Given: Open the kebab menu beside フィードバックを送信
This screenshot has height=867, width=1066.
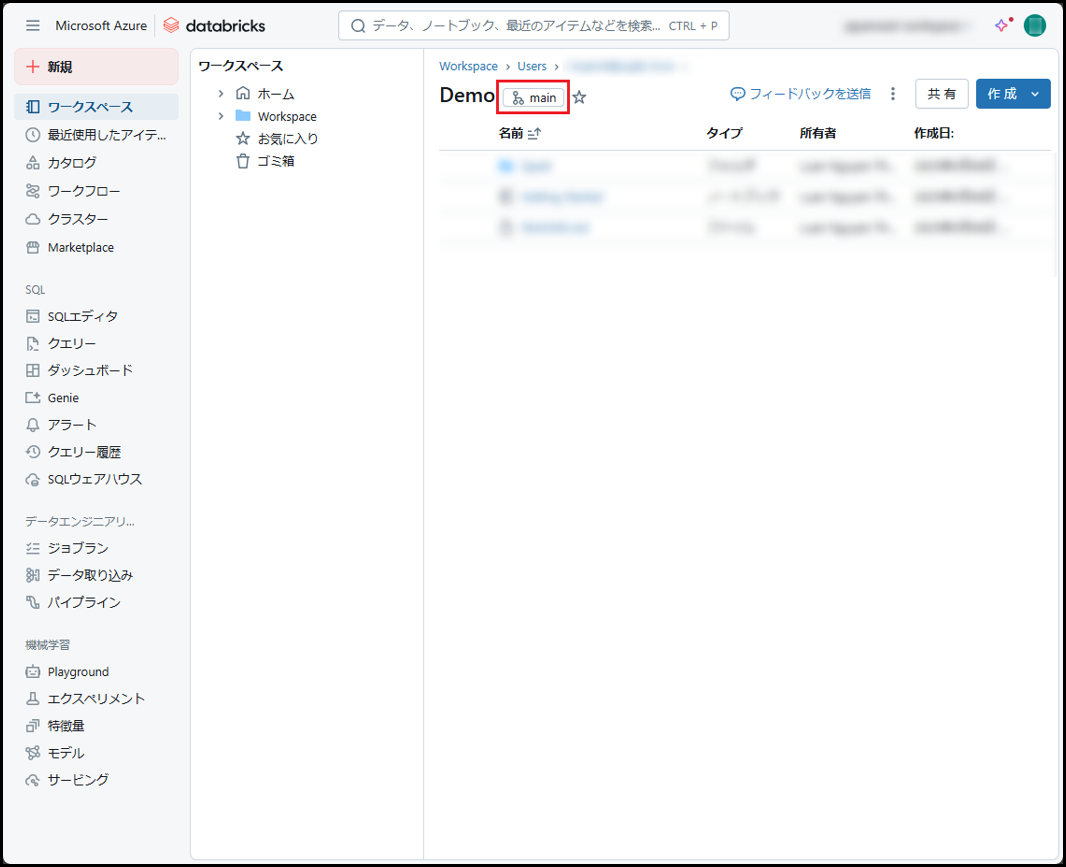Looking at the screenshot, I should 893,94.
